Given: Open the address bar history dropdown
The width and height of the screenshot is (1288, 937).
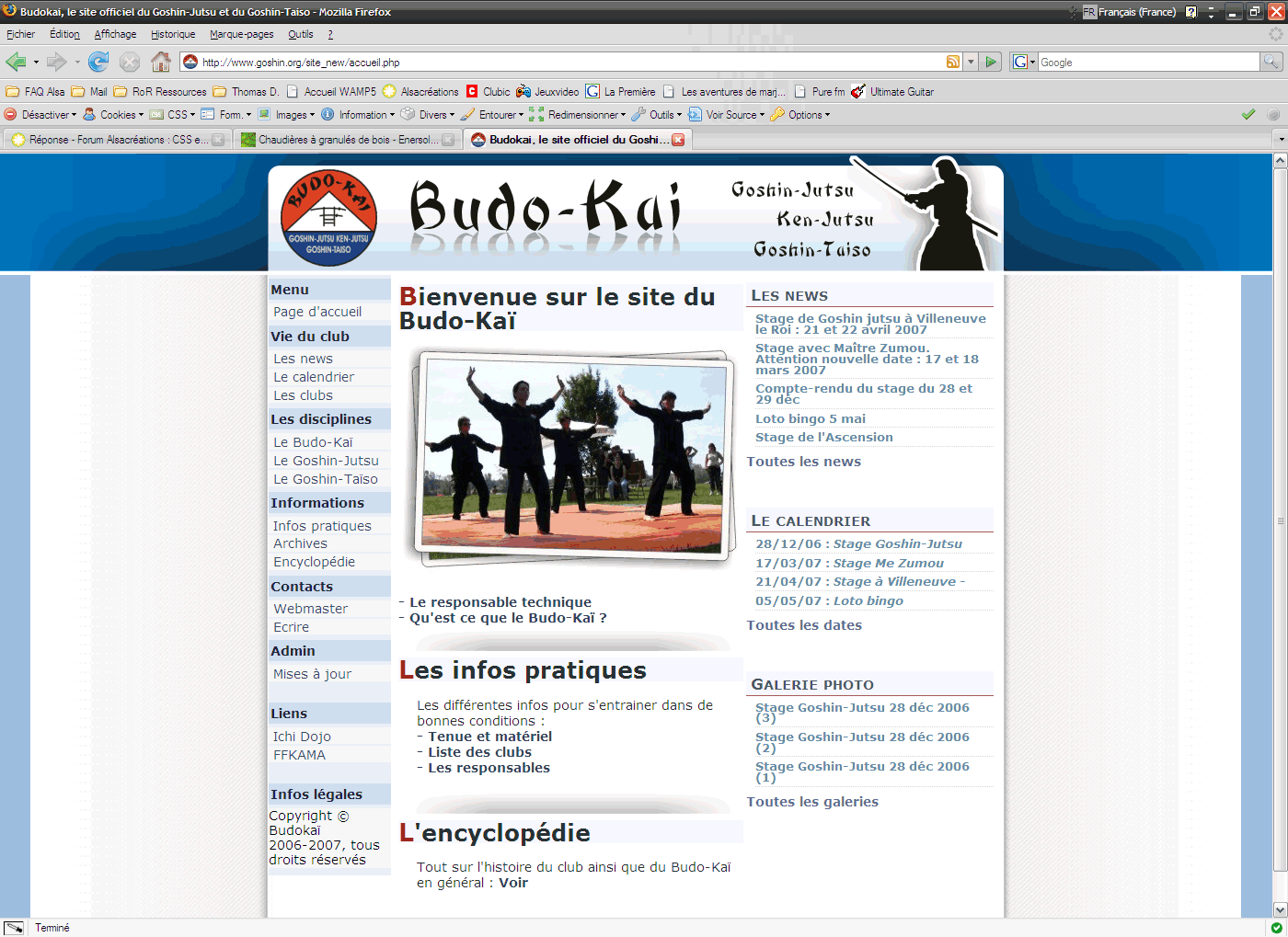Looking at the screenshot, I should 971,62.
